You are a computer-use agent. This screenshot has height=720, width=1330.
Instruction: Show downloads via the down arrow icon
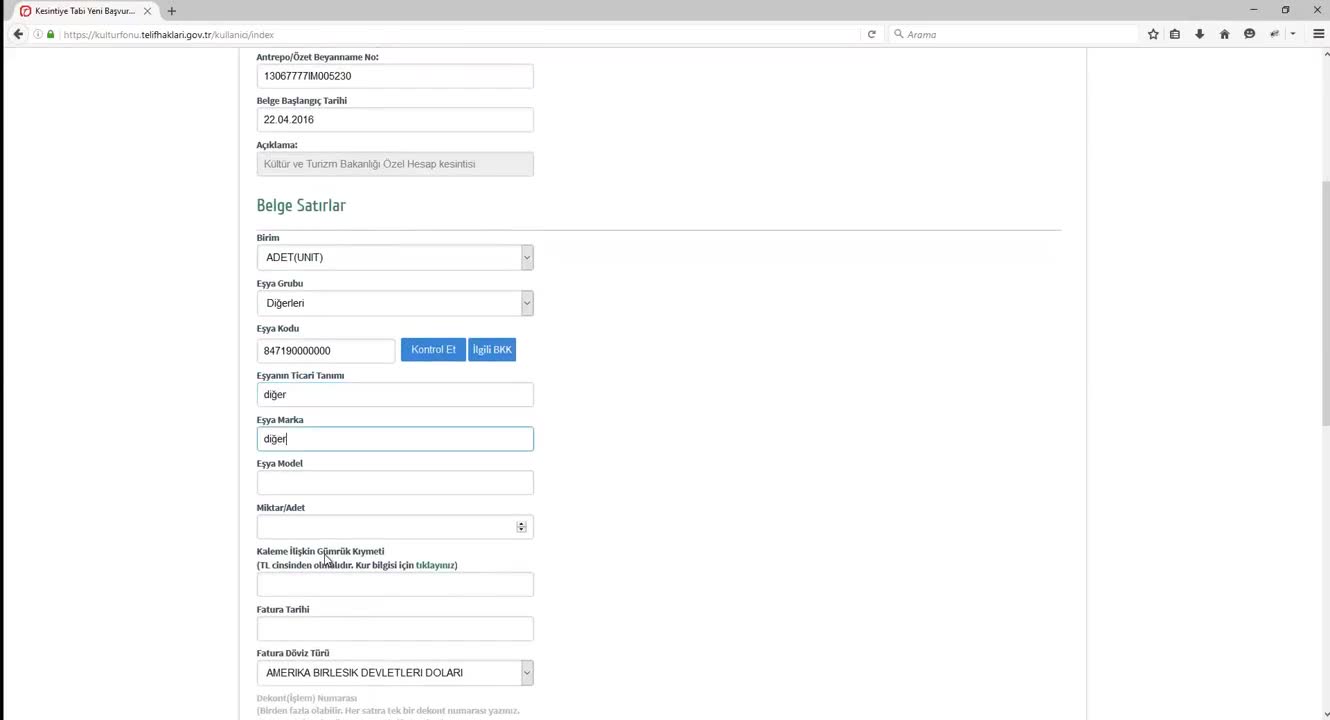[x=1199, y=34]
